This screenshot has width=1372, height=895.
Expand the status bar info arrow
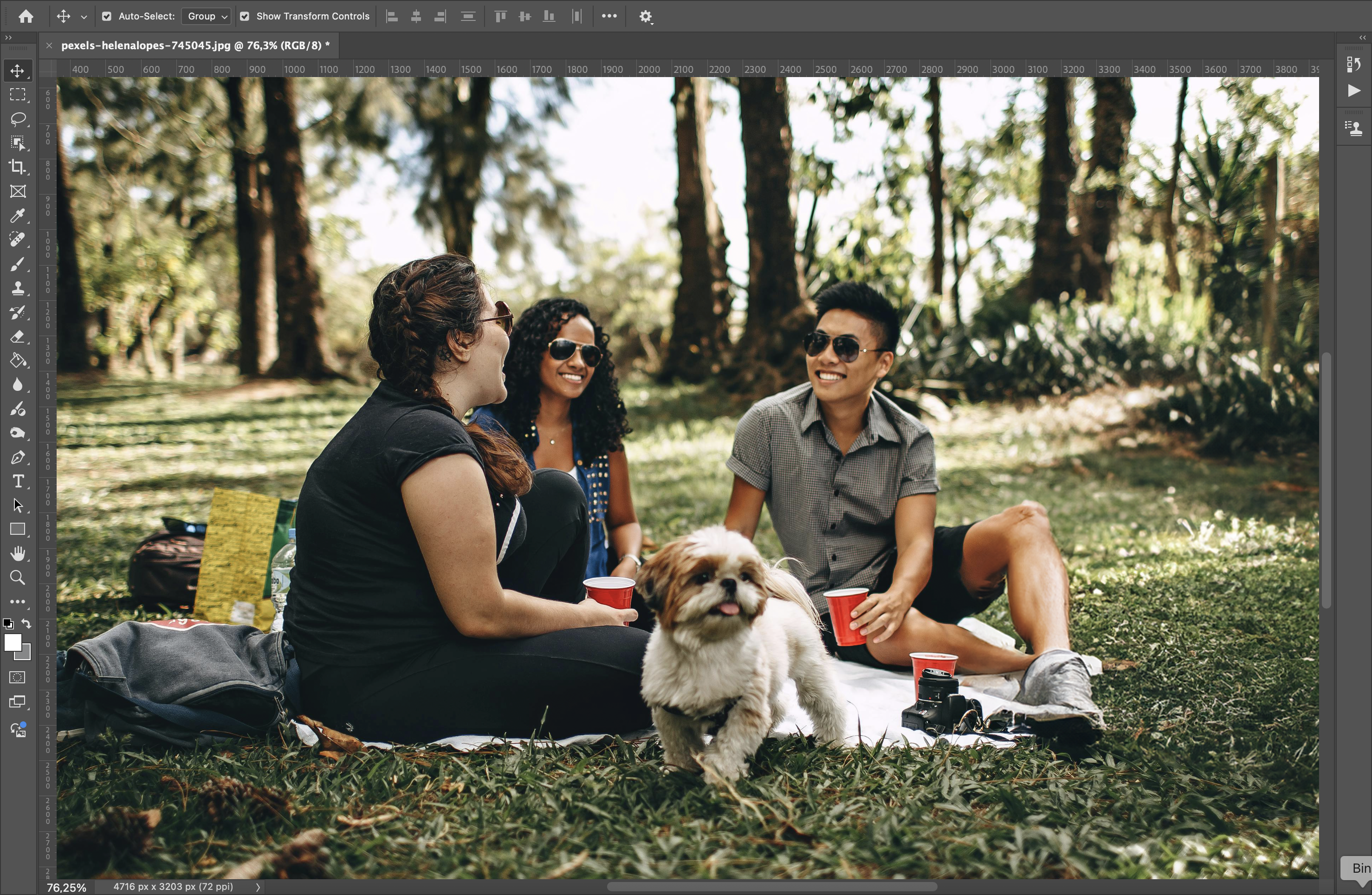click(258, 887)
